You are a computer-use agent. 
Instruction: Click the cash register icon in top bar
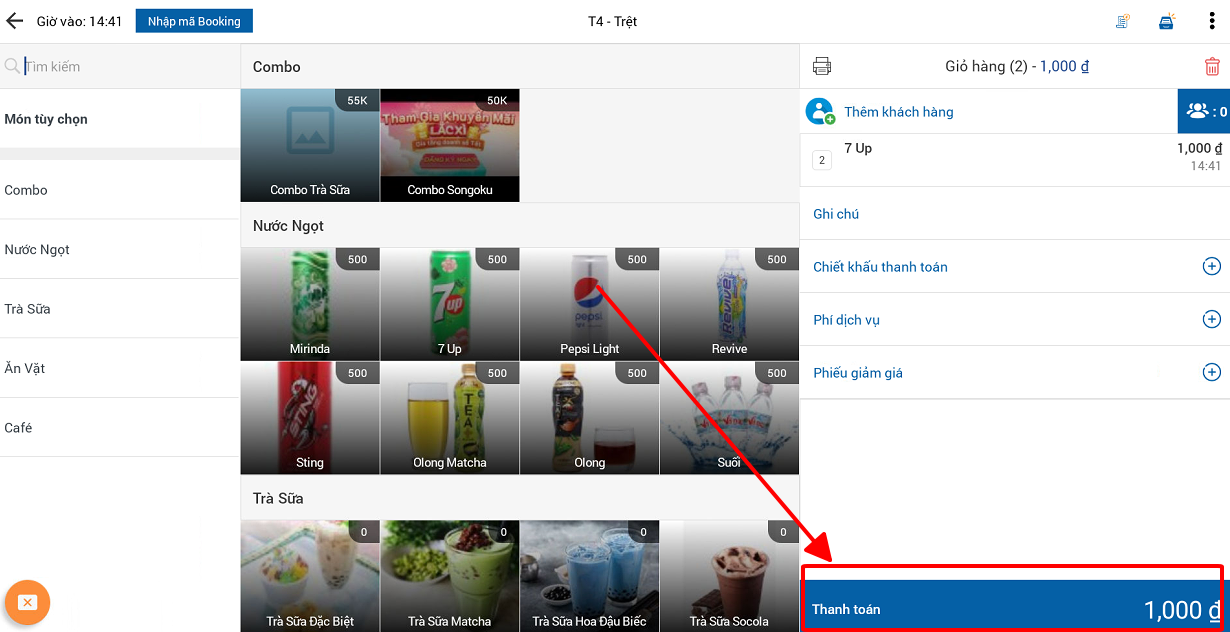pyautogui.click(x=1166, y=21)
